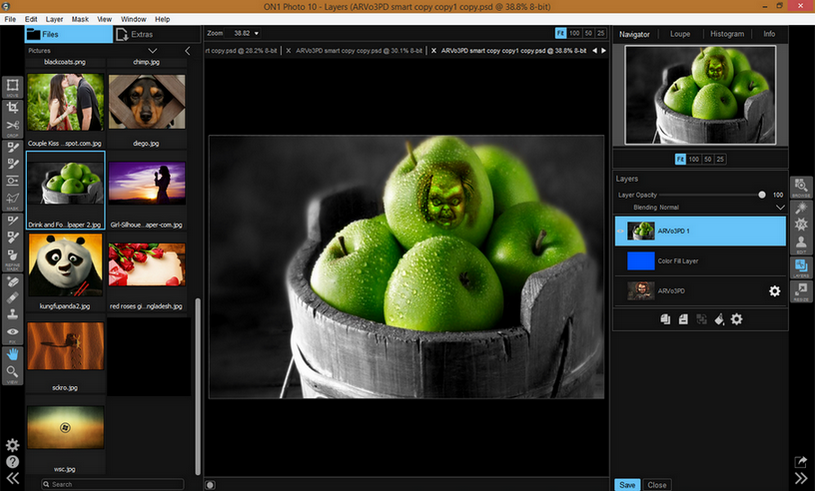Image resolution: width=815 pixels, height=491 pixels.
Task: Open preferences gear at bottom left
Action: (12, 445)
